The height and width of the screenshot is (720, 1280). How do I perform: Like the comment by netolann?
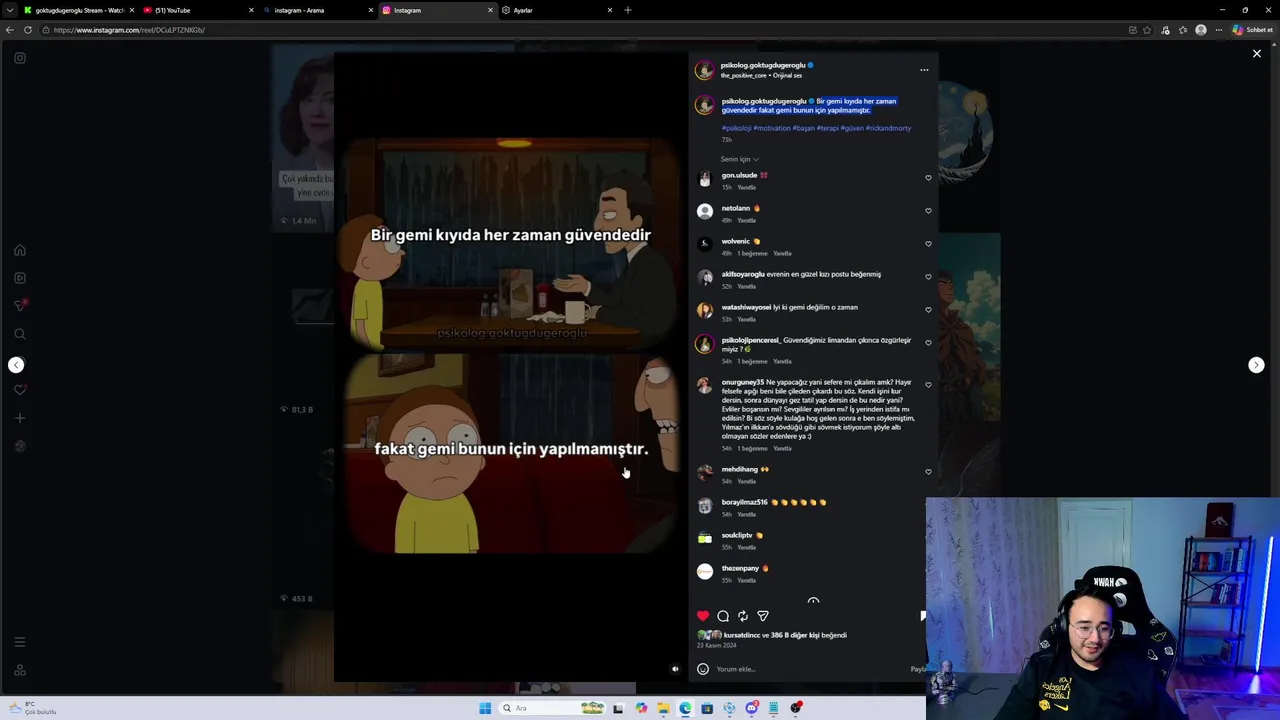click(x=928, y=211)
